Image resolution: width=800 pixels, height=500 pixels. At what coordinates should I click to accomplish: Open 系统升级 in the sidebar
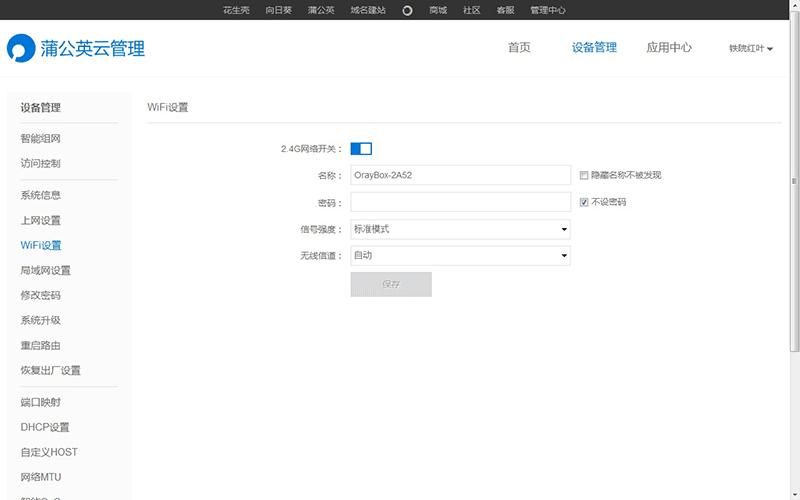tap(41, 320)
